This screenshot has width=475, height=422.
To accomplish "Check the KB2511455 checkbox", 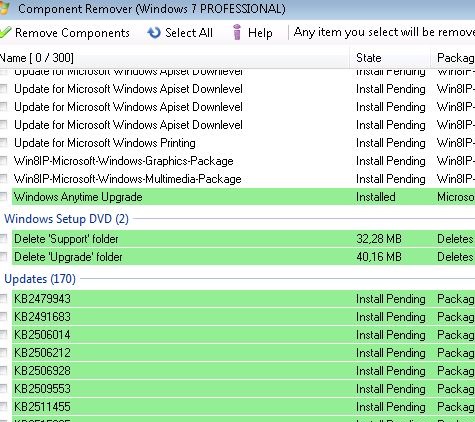I will click(3, 407).
